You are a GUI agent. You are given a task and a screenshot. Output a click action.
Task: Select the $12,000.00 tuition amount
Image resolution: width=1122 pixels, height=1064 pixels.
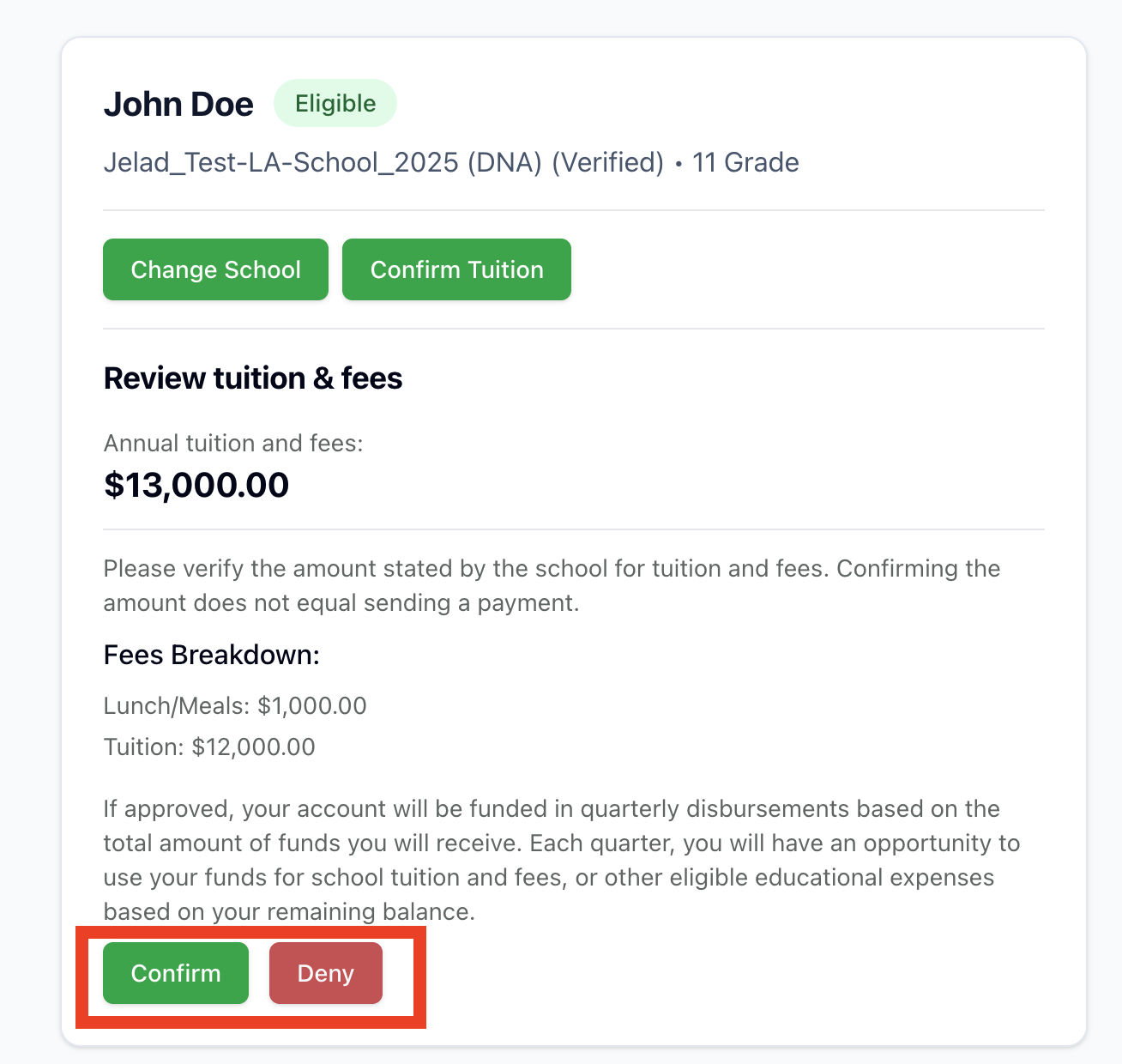pyautogui.click(x=254, y=747)
